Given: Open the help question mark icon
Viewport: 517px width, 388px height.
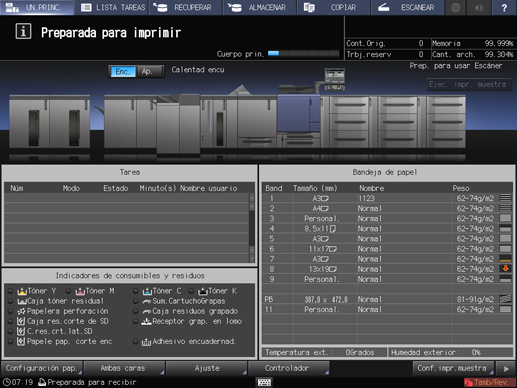Looking at the screenshot, I should [x=504, y=7].
